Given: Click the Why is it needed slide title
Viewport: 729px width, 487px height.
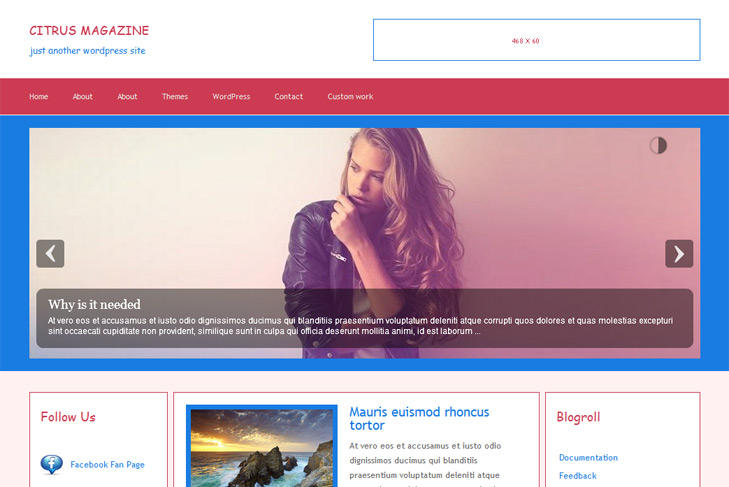Looking at the screenshot, I should pos(94,305).
